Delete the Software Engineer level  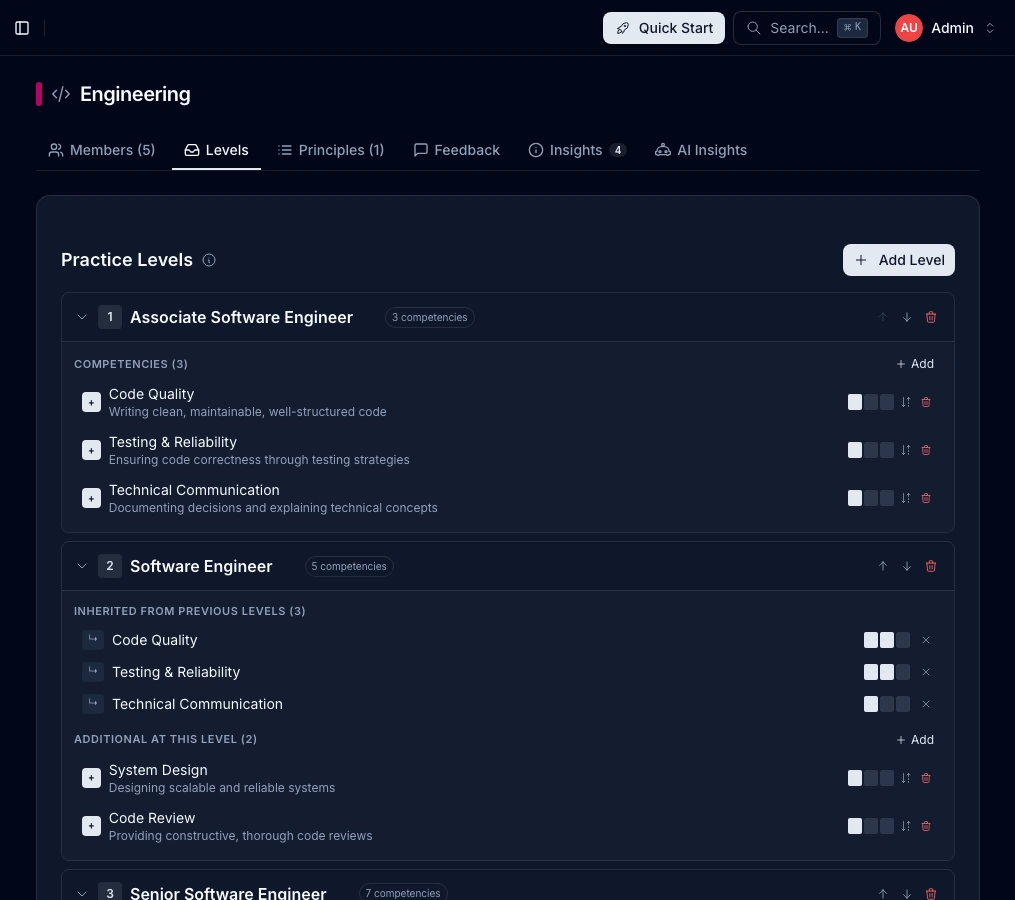point(931,567)
